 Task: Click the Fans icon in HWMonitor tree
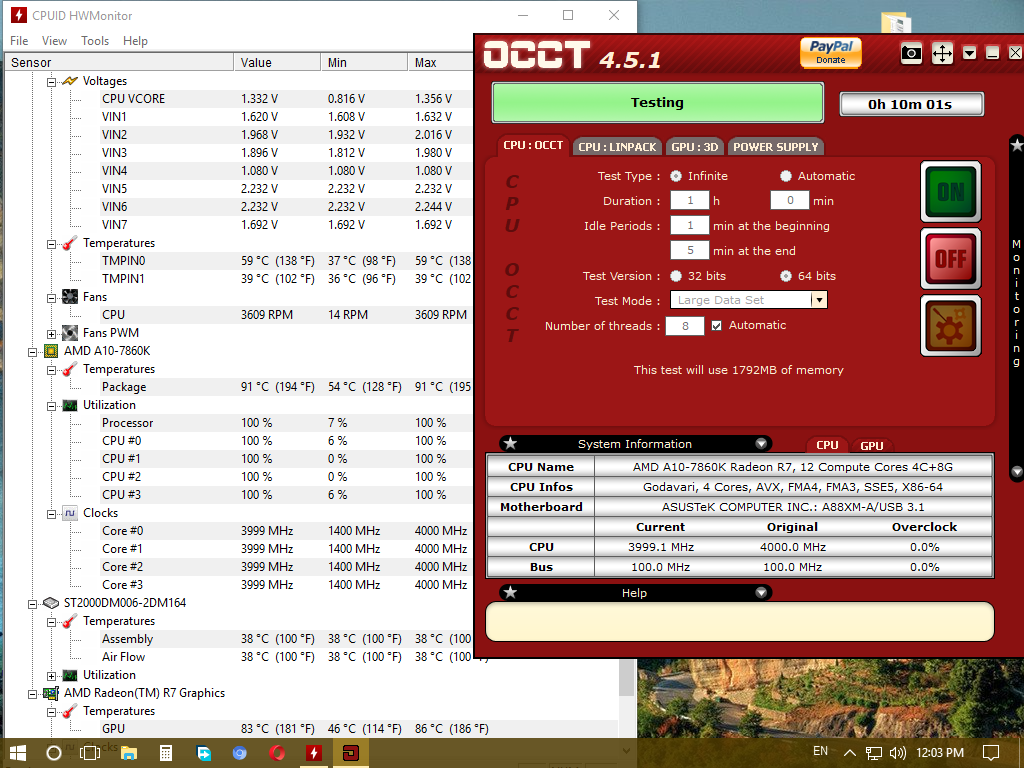click(70, 296)
